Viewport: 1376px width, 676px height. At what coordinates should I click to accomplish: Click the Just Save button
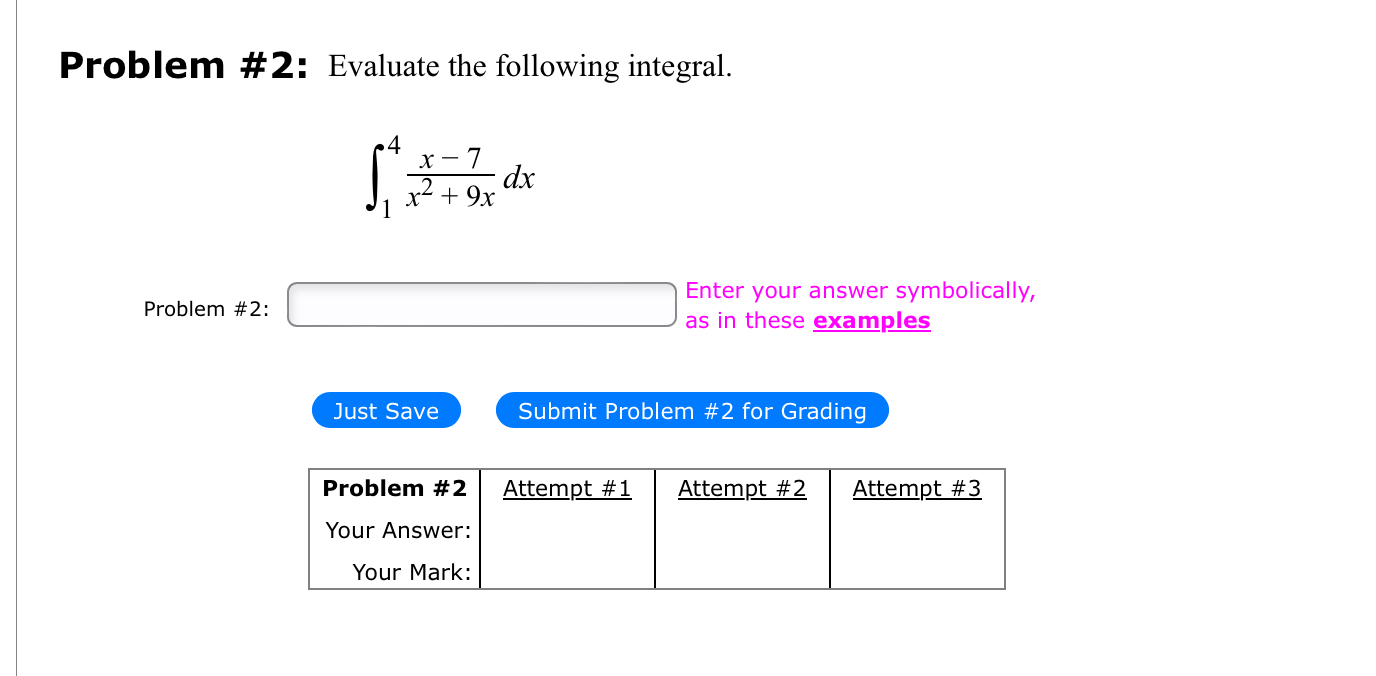(386, 410)
